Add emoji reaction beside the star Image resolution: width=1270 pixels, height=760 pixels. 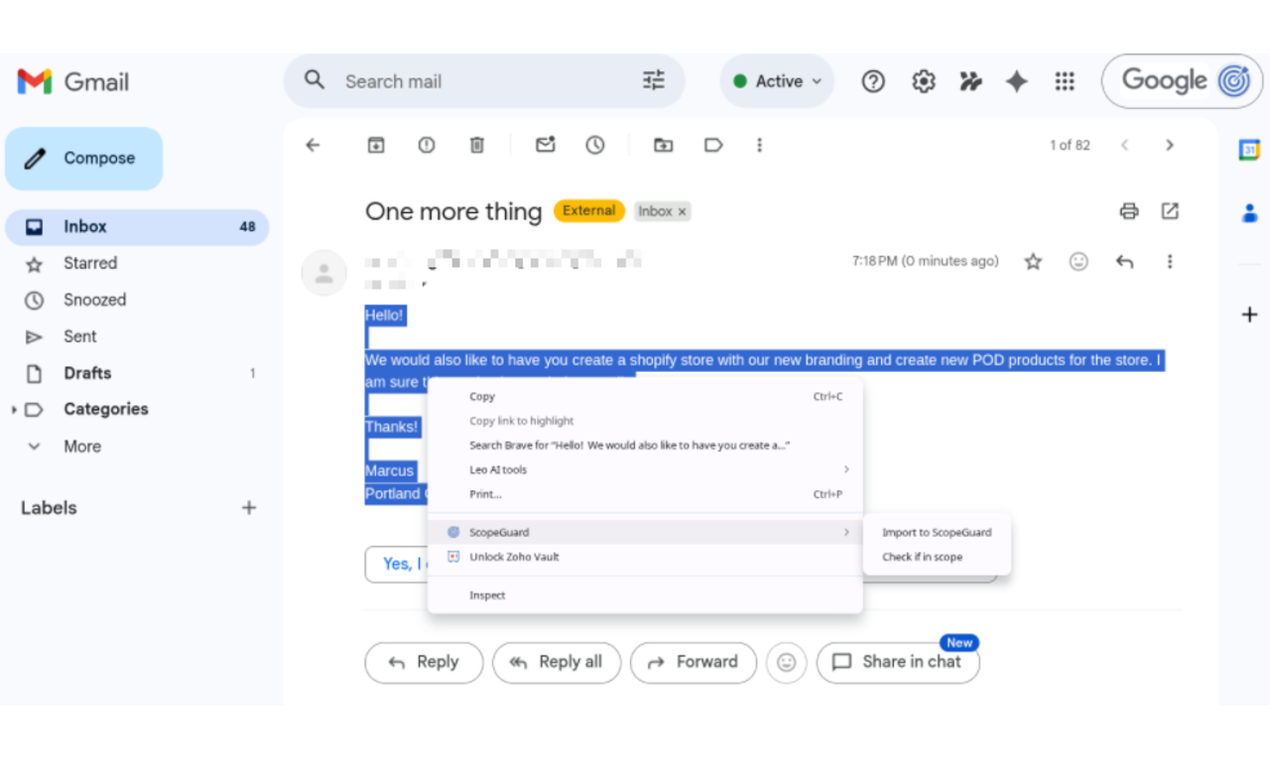pos(1079,261)
